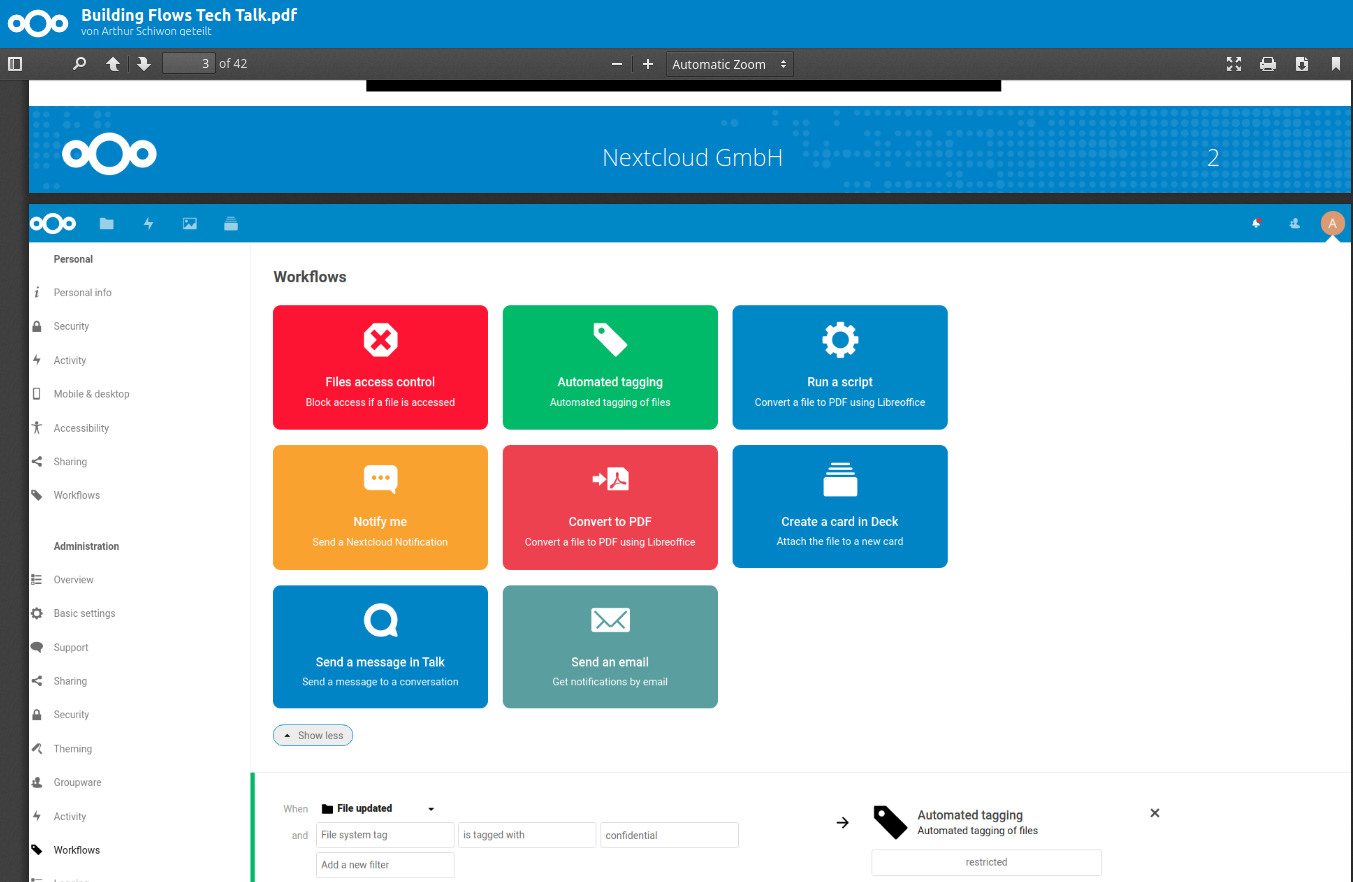Open Theming settings
This screenshot has width=1353, height=882.
(73, 749)
